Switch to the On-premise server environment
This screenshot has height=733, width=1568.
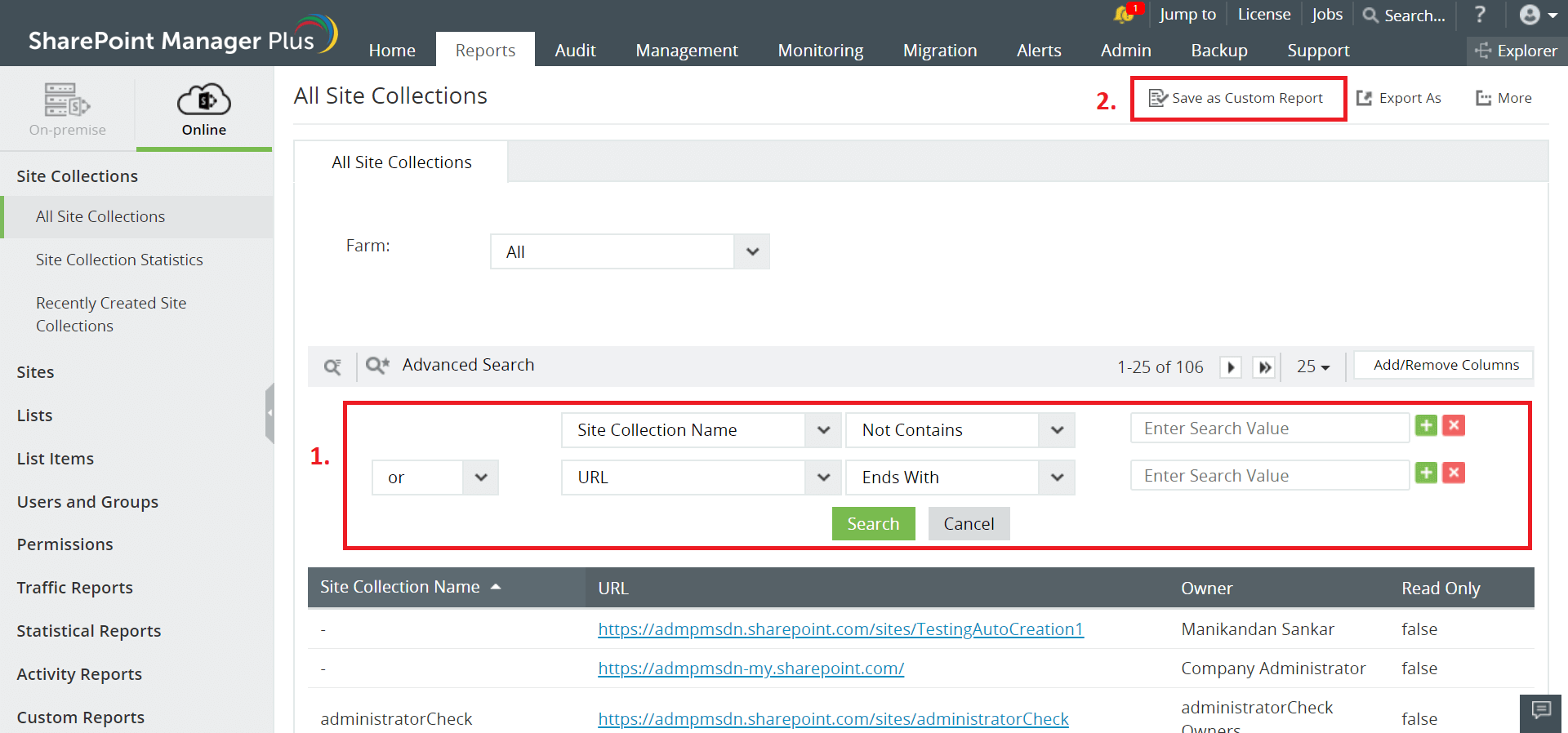pyautogui.click(x=67, y=109)
